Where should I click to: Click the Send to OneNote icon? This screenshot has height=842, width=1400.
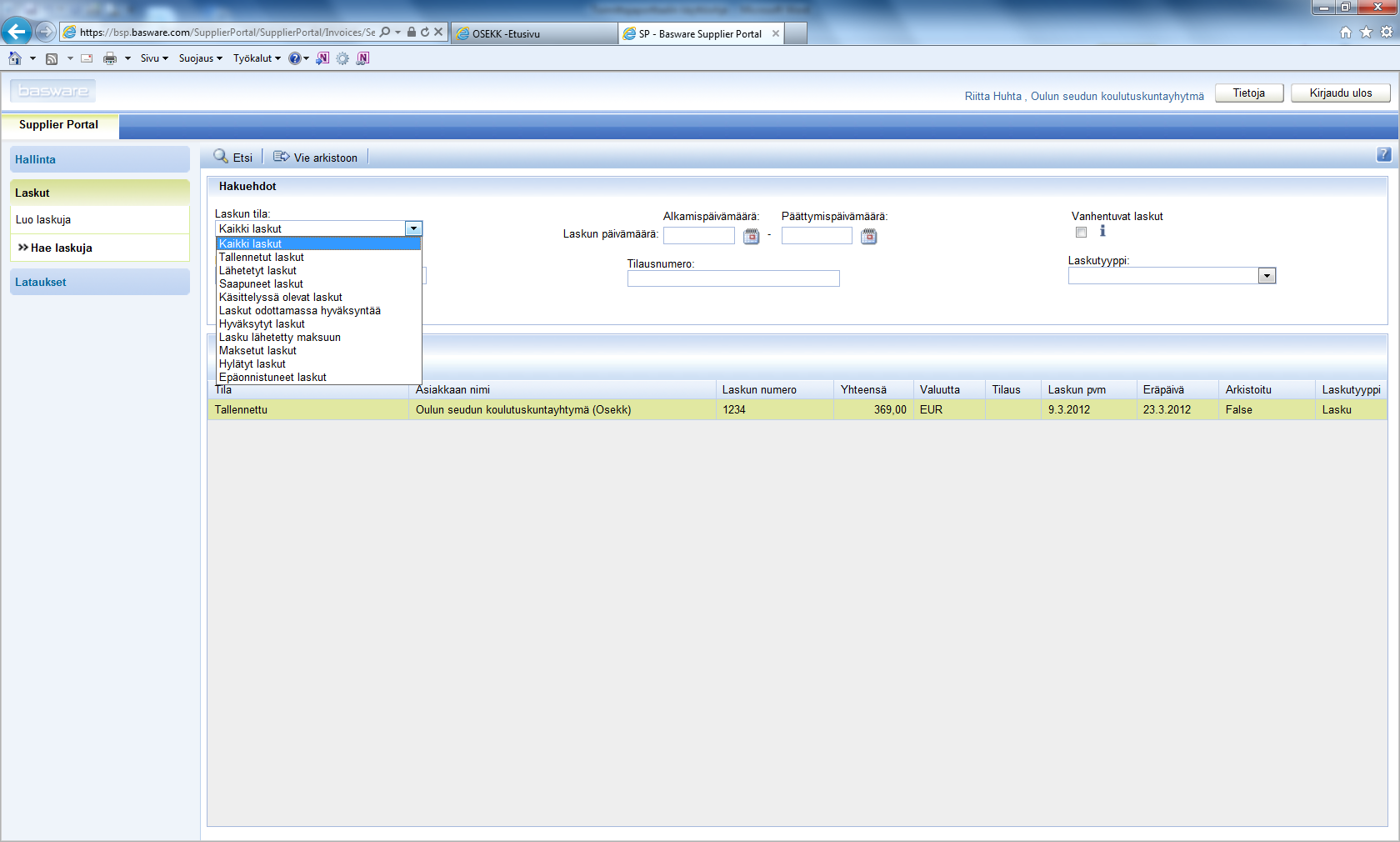pos(322,58)
